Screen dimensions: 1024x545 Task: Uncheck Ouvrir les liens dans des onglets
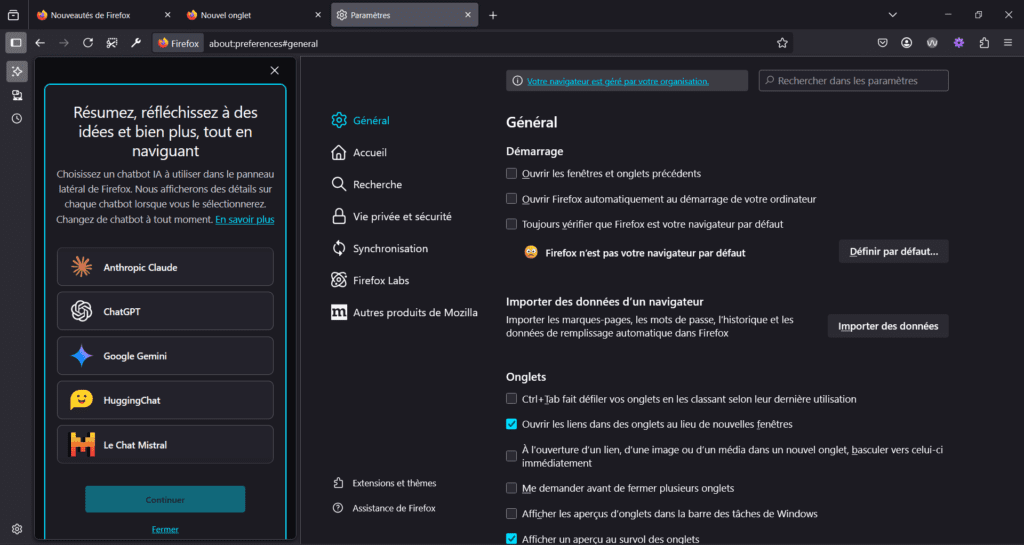coord(511,424)
